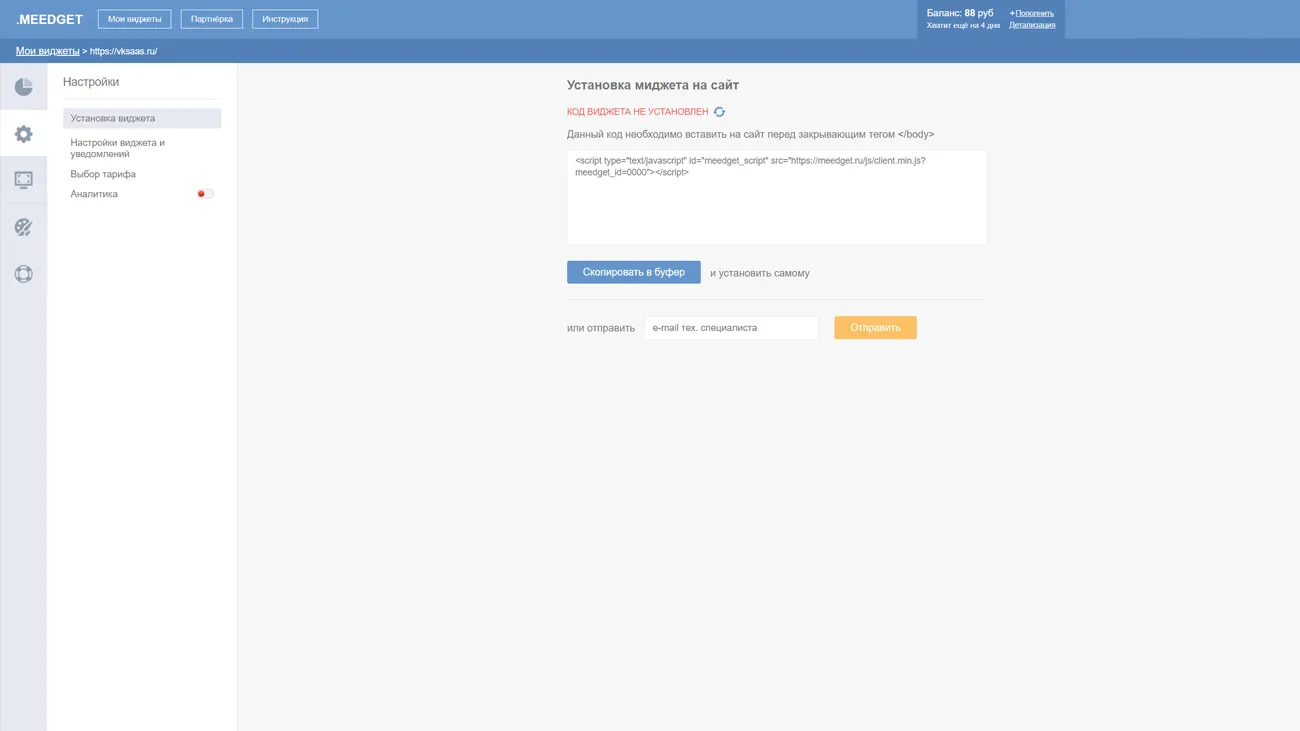Toggle the Аналитика switch
Screen dimensions: 1300x731
(205, 194)
